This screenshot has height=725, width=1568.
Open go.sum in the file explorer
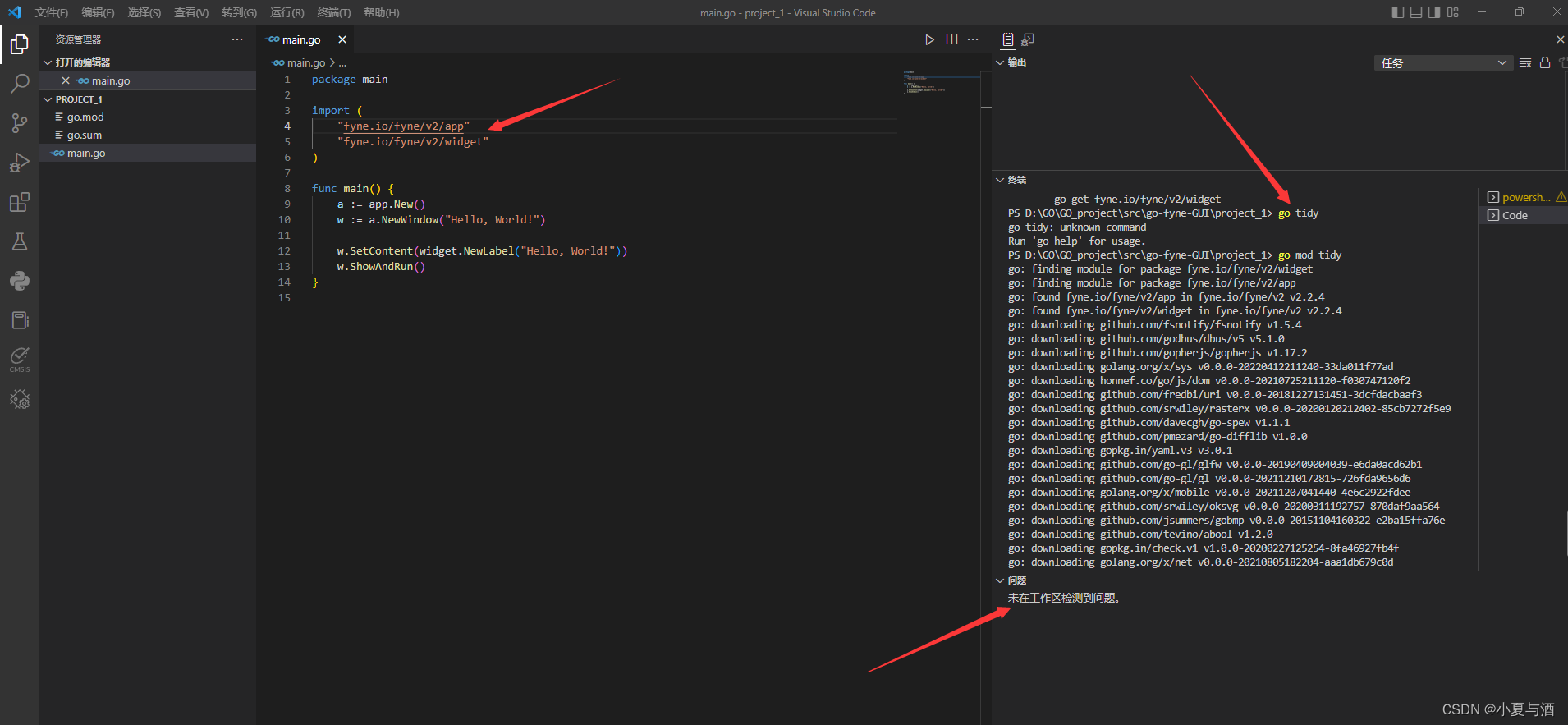click(x=148, y=135)
